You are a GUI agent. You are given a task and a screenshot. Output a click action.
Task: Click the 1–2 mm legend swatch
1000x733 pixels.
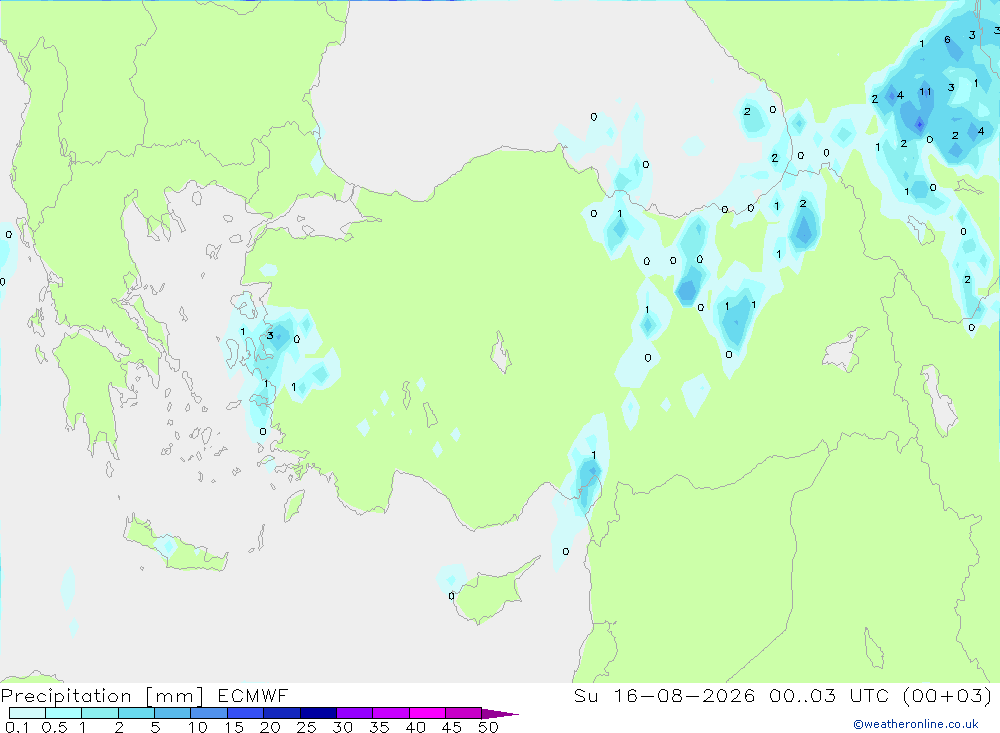[x=100, y=713]
